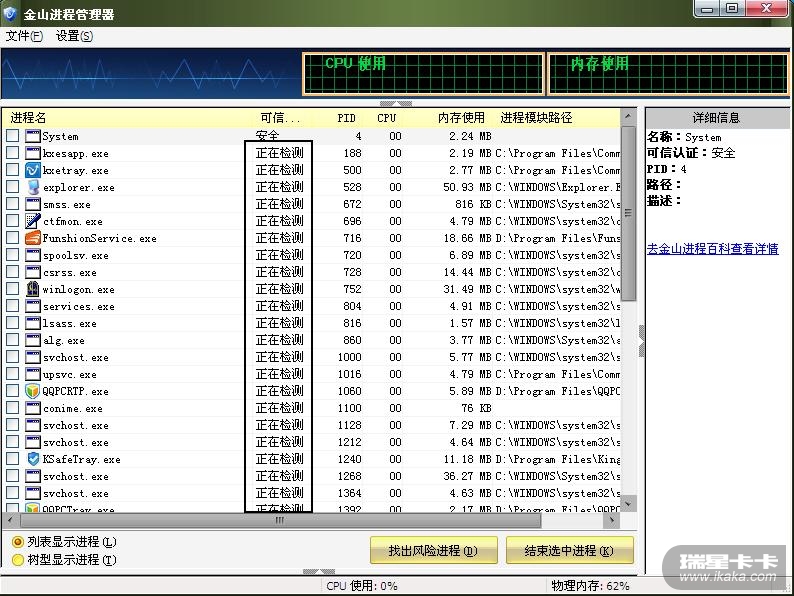This screenshot has width=794, height=596.
Task: Check the box next to smss.exe
Action: pos(13,204)
